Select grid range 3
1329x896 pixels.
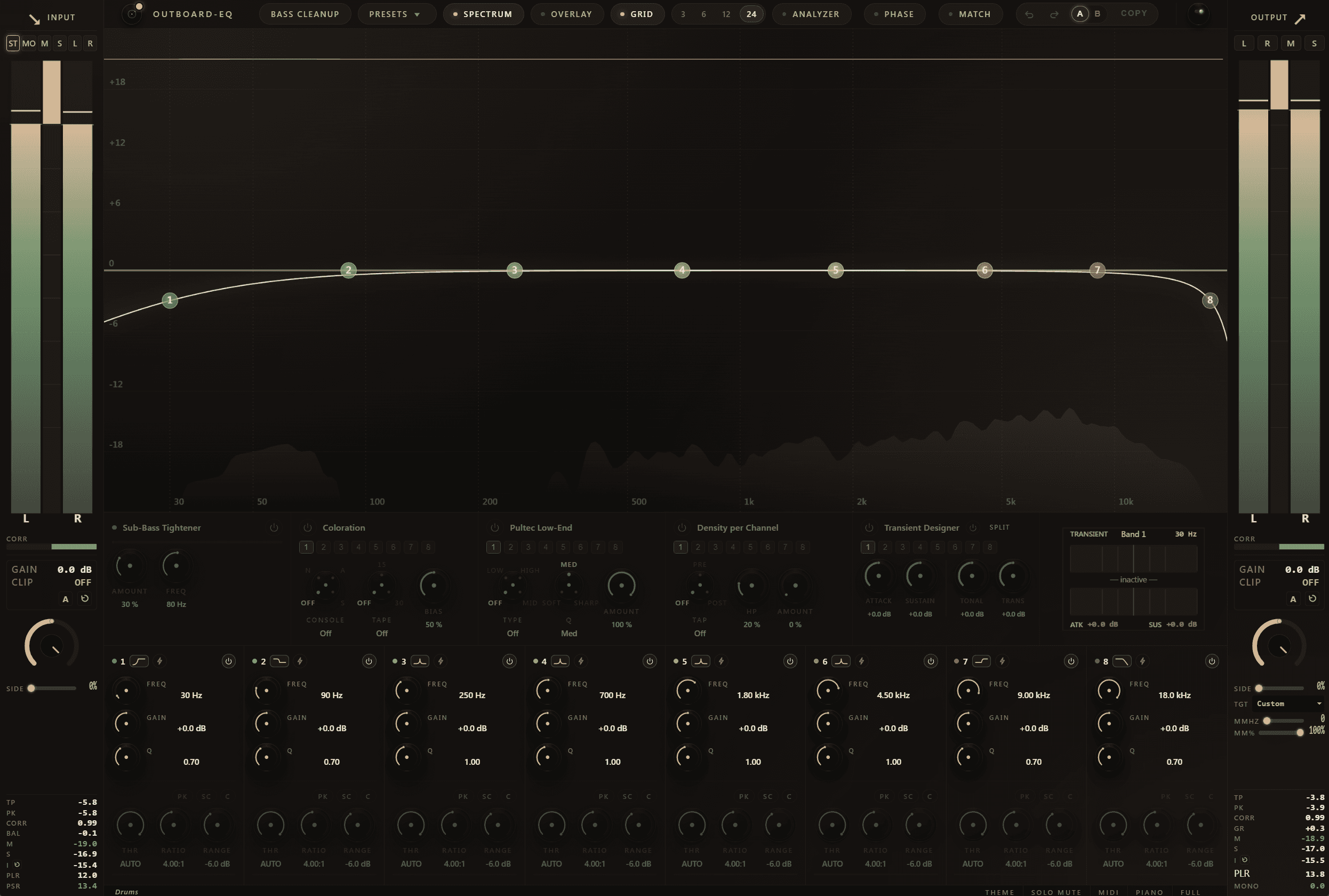click(683, 14)
